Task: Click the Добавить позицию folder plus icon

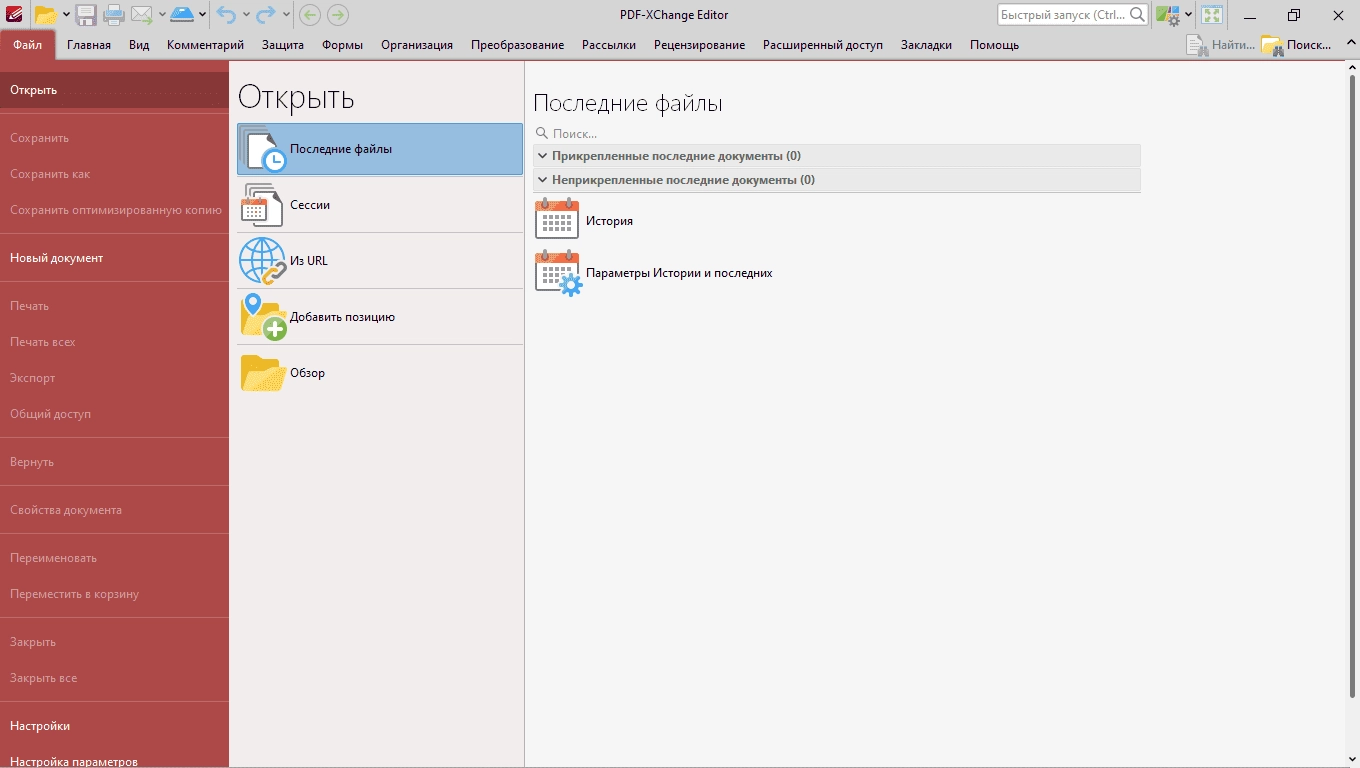Action: tap(263, 317)
